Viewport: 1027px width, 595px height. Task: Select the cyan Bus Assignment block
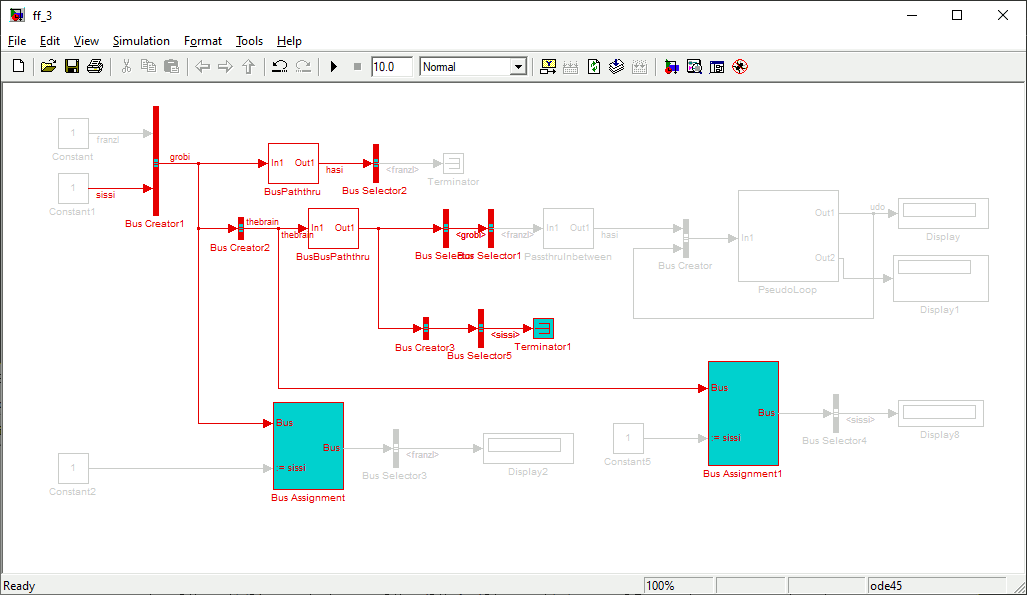point(308,446)
